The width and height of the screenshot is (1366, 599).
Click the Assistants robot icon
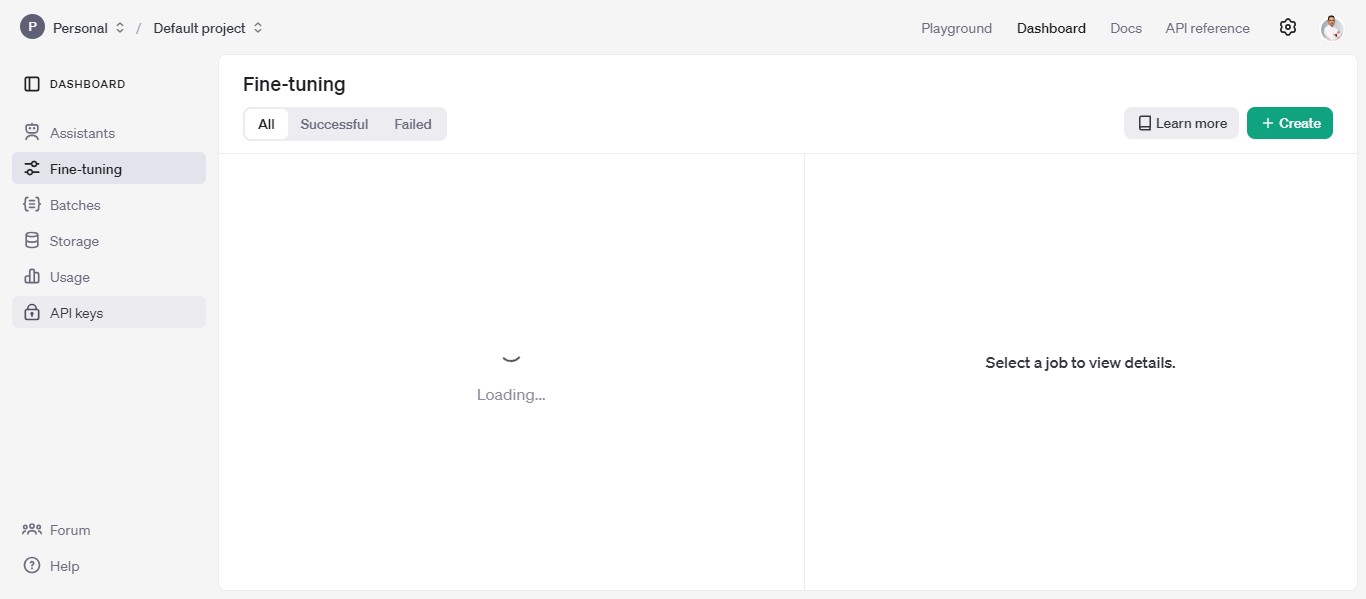click(x=32, y=133)
